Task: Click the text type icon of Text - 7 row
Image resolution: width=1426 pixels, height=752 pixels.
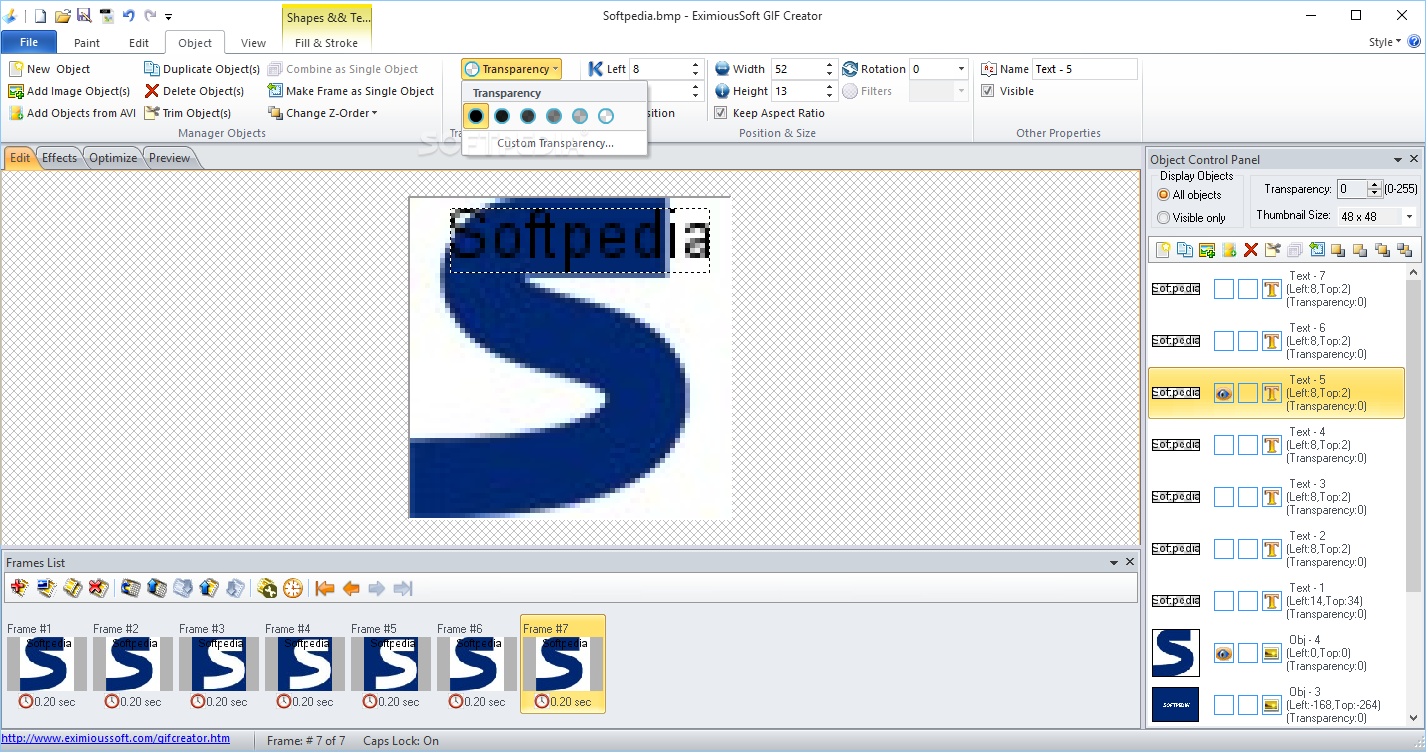Action: (x=1272, y=289)
